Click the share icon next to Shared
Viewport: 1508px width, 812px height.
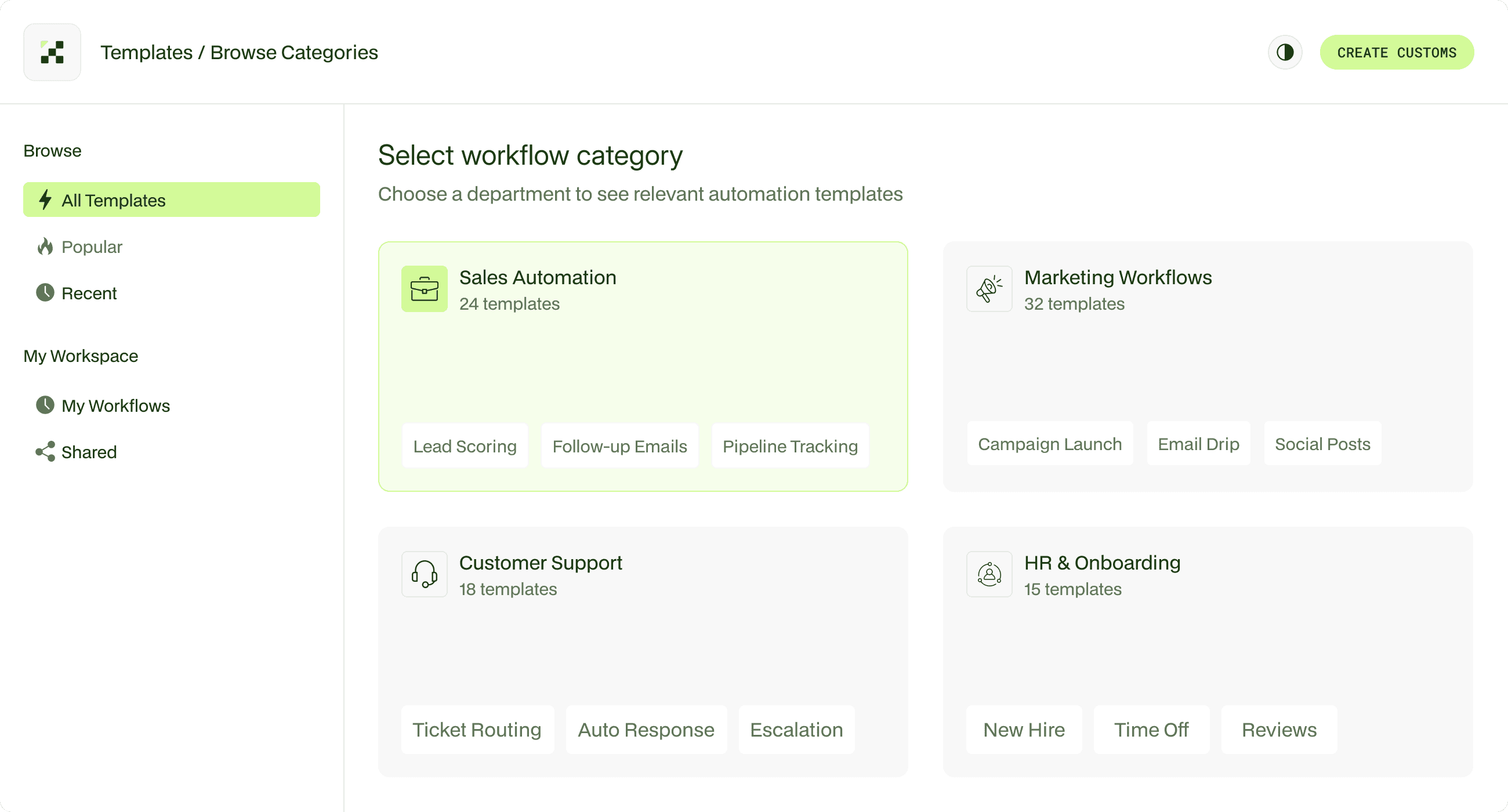[45, 451]
